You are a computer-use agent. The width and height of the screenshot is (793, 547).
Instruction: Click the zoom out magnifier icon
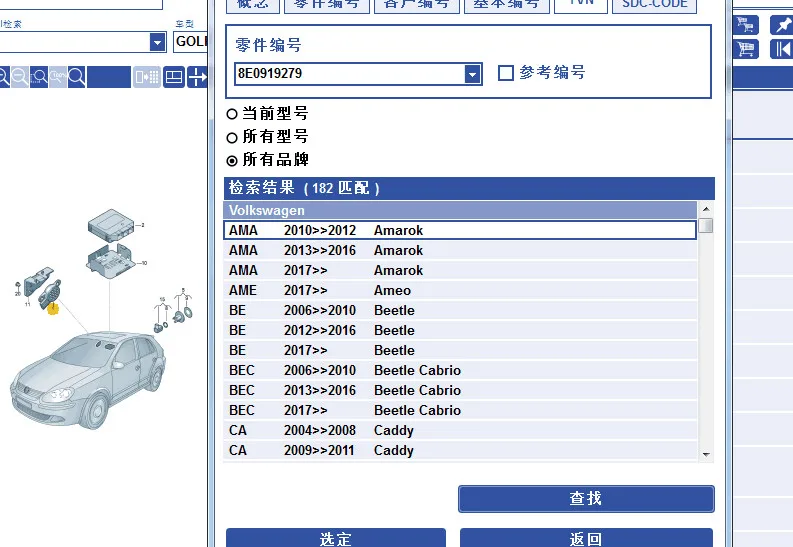click(x=20, y=77)
